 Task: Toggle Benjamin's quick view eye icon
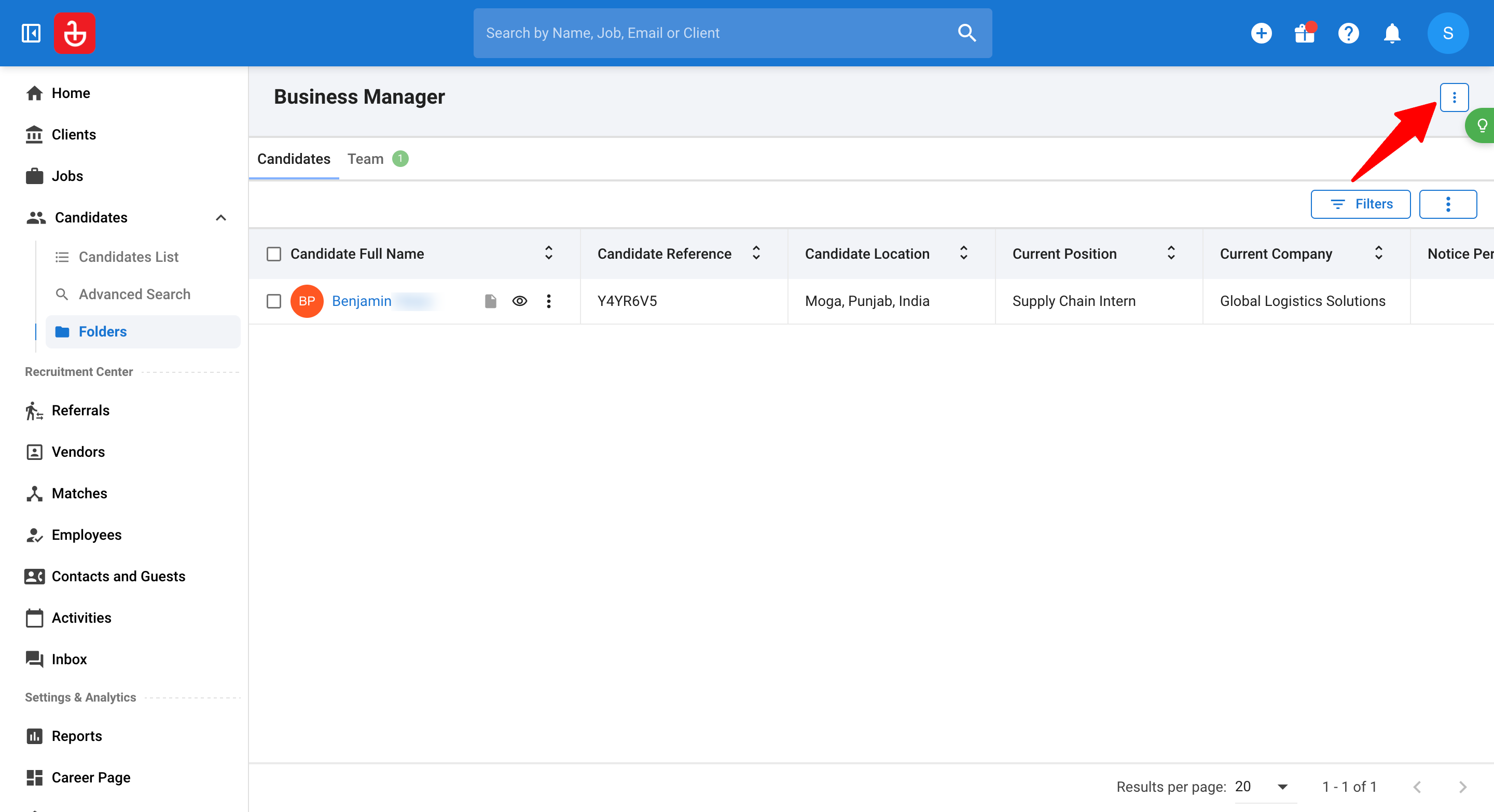coord(520,301)
